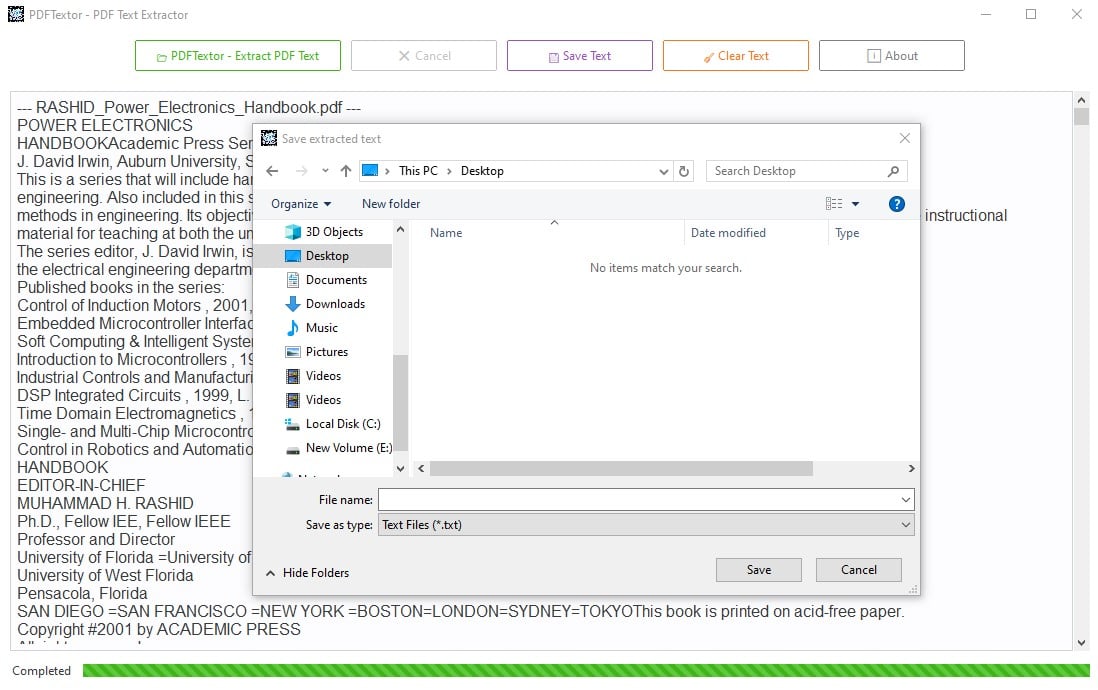
Task: Close the Save extracted text dialog
Action: click(905, 138)
